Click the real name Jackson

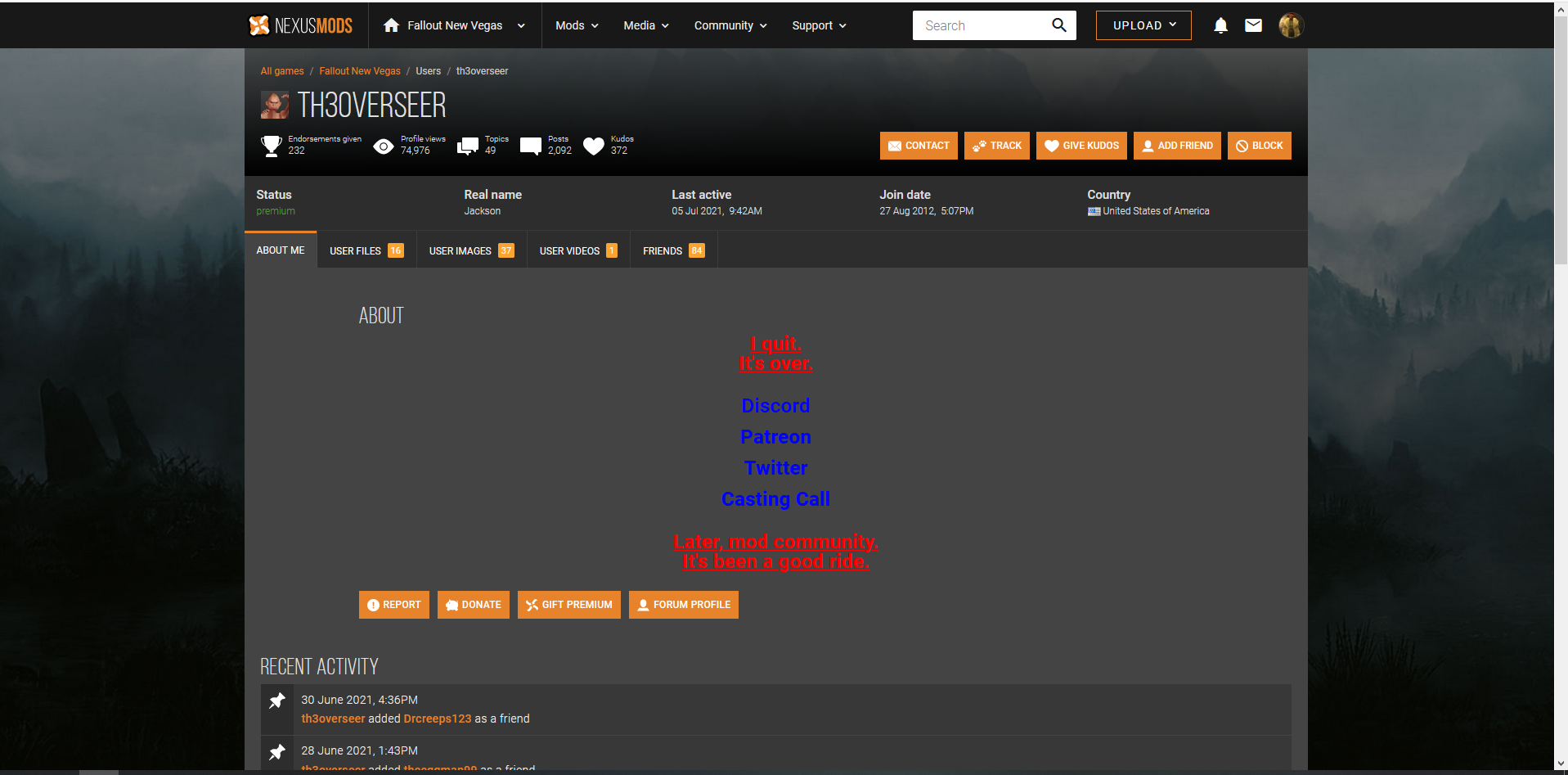click(x=483, y=211)
